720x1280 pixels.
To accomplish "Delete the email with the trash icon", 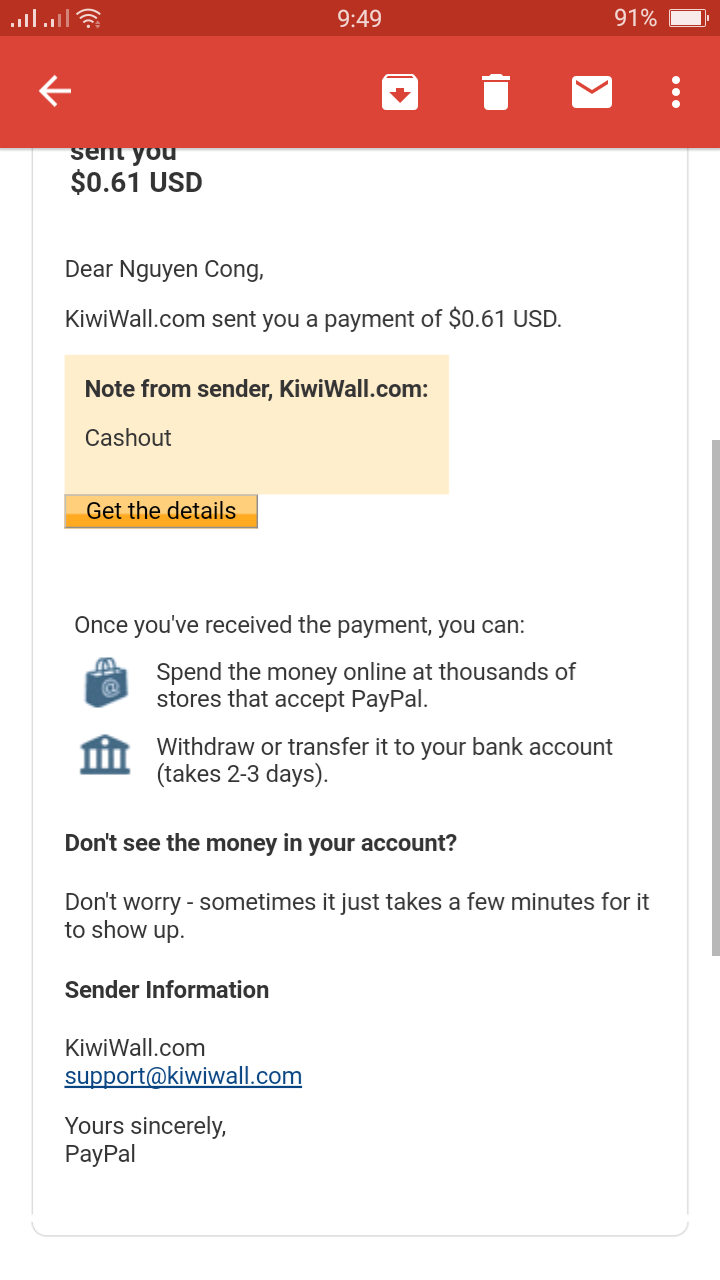I will point(496,92).
